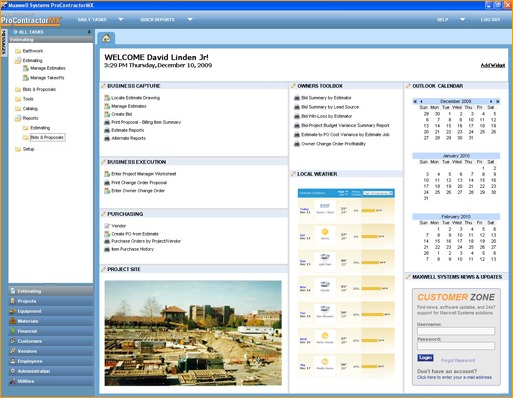
Task: Click the Create PO from Estimate icon
Action: click(107, 234)
